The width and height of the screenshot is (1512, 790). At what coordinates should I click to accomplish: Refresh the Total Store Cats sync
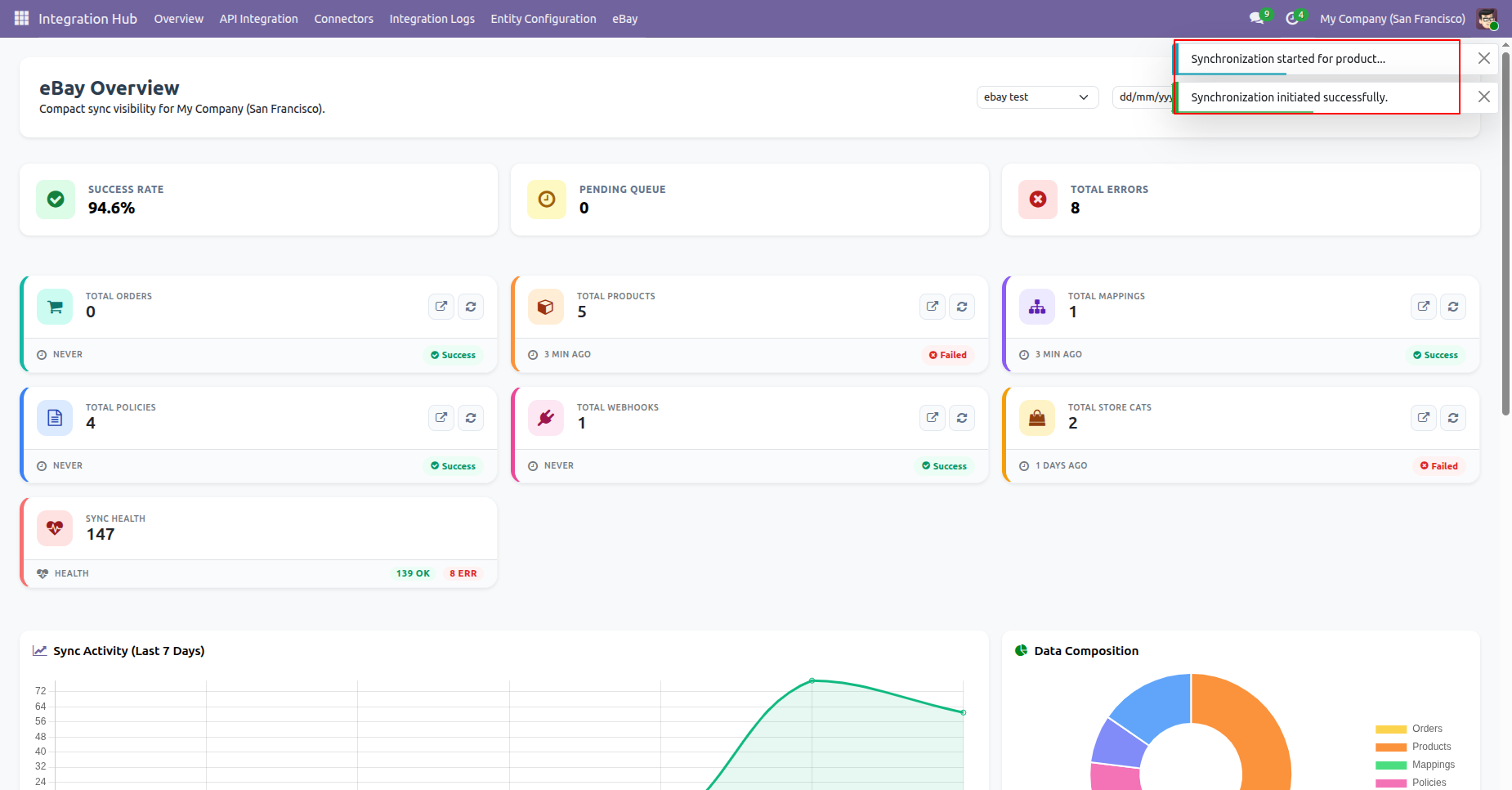(1453, 418)
